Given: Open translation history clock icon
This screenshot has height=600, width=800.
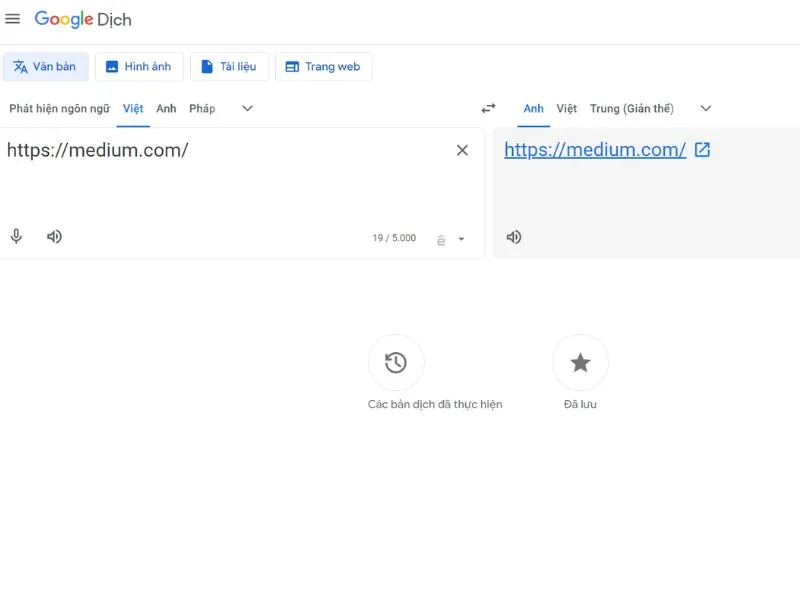Looking at the screenshot, I should point(396,363).
